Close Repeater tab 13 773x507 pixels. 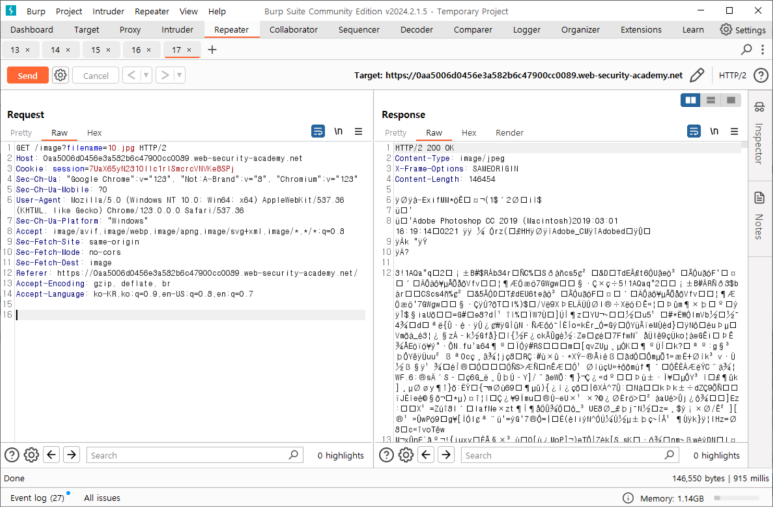28,50
